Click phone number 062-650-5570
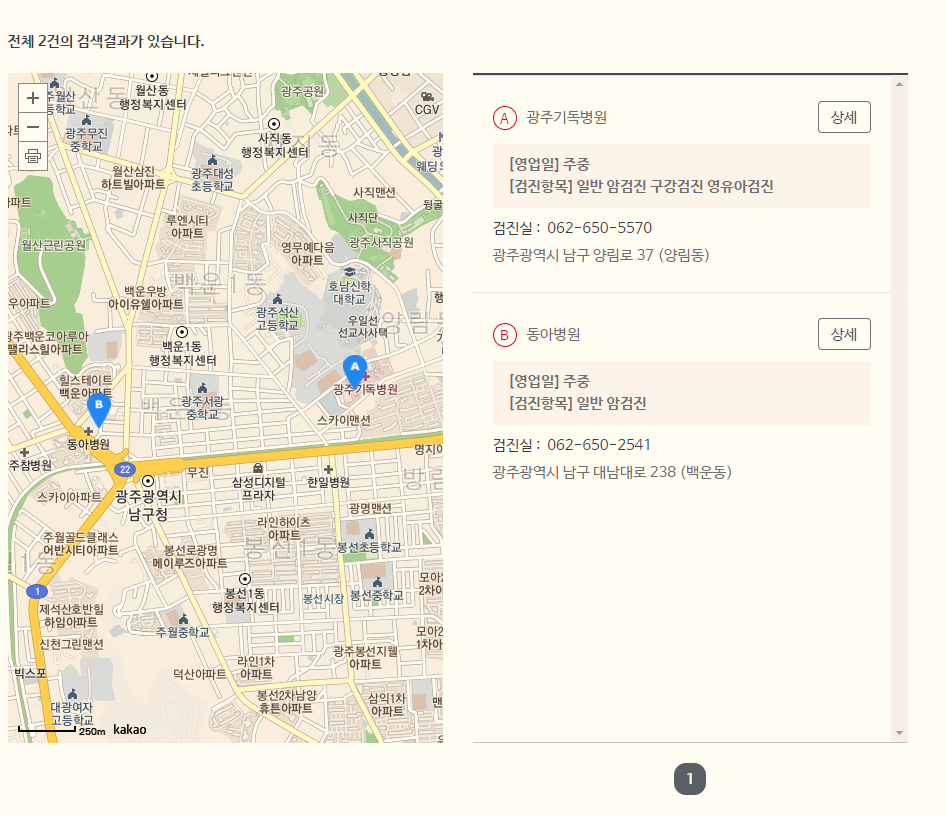 click(x=599, y=228)
